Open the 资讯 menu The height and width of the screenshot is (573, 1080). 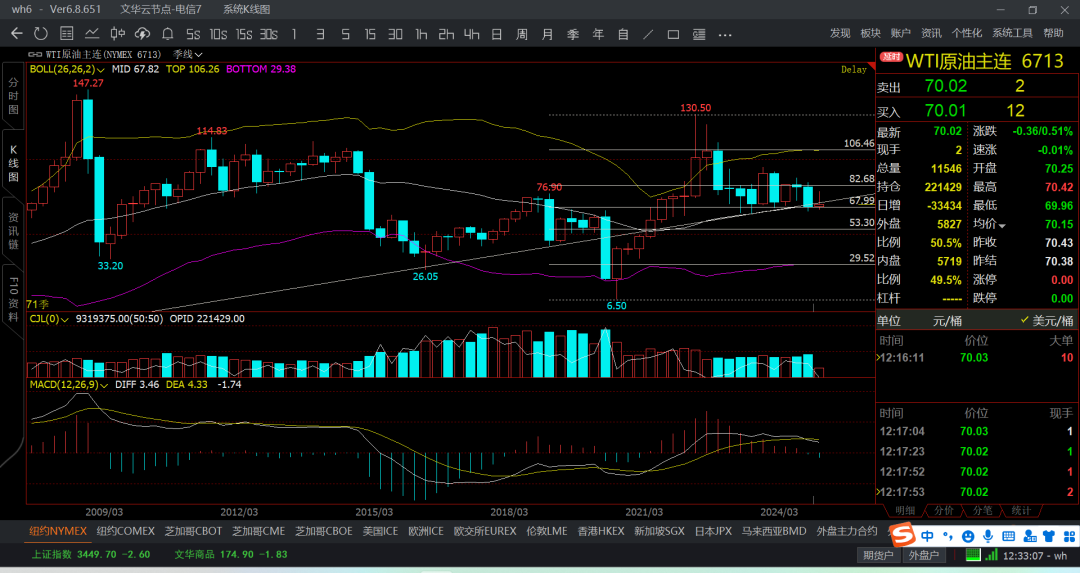(931, 33)
